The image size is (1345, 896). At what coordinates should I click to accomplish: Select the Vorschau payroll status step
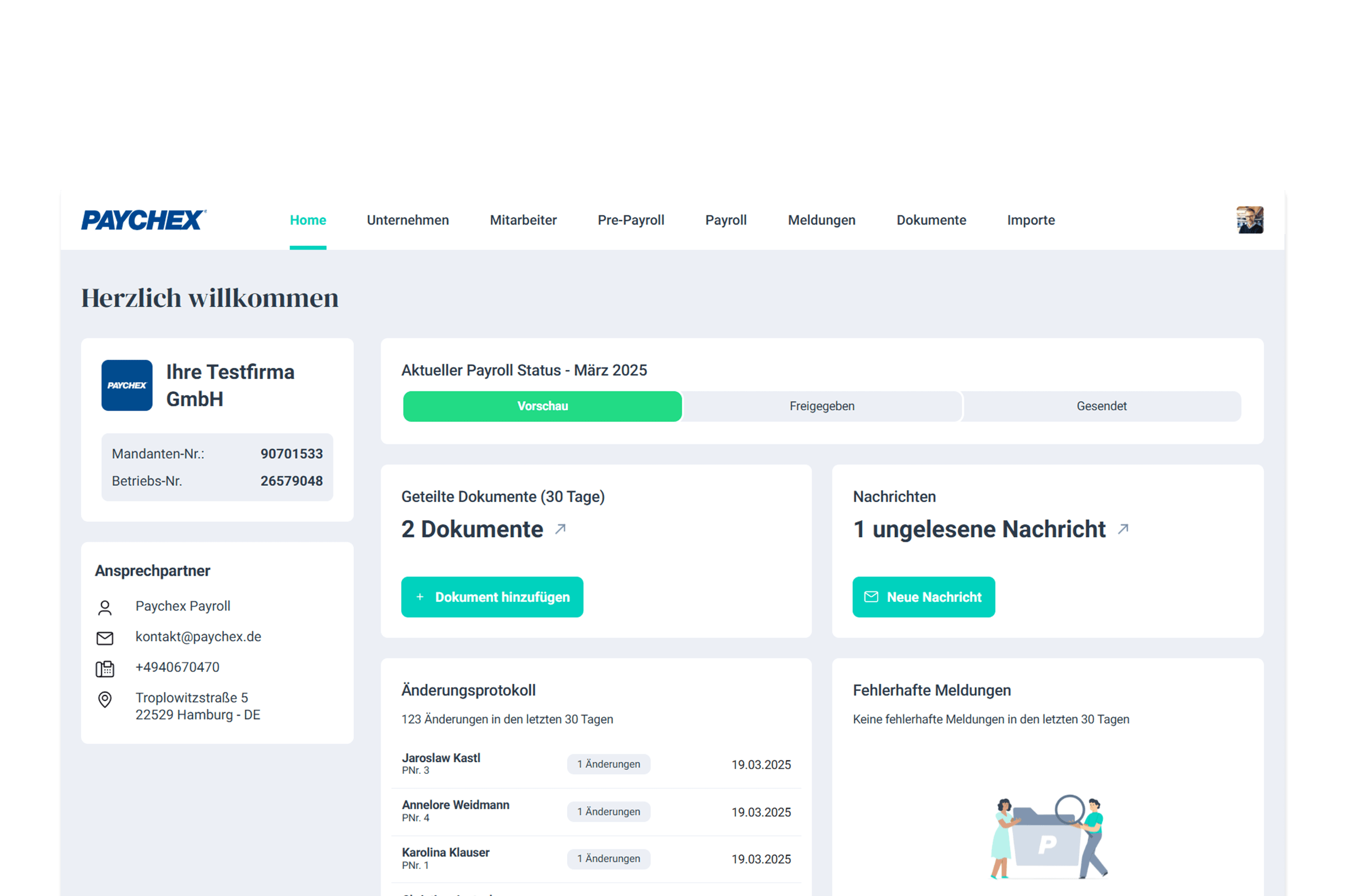point(542,406)
